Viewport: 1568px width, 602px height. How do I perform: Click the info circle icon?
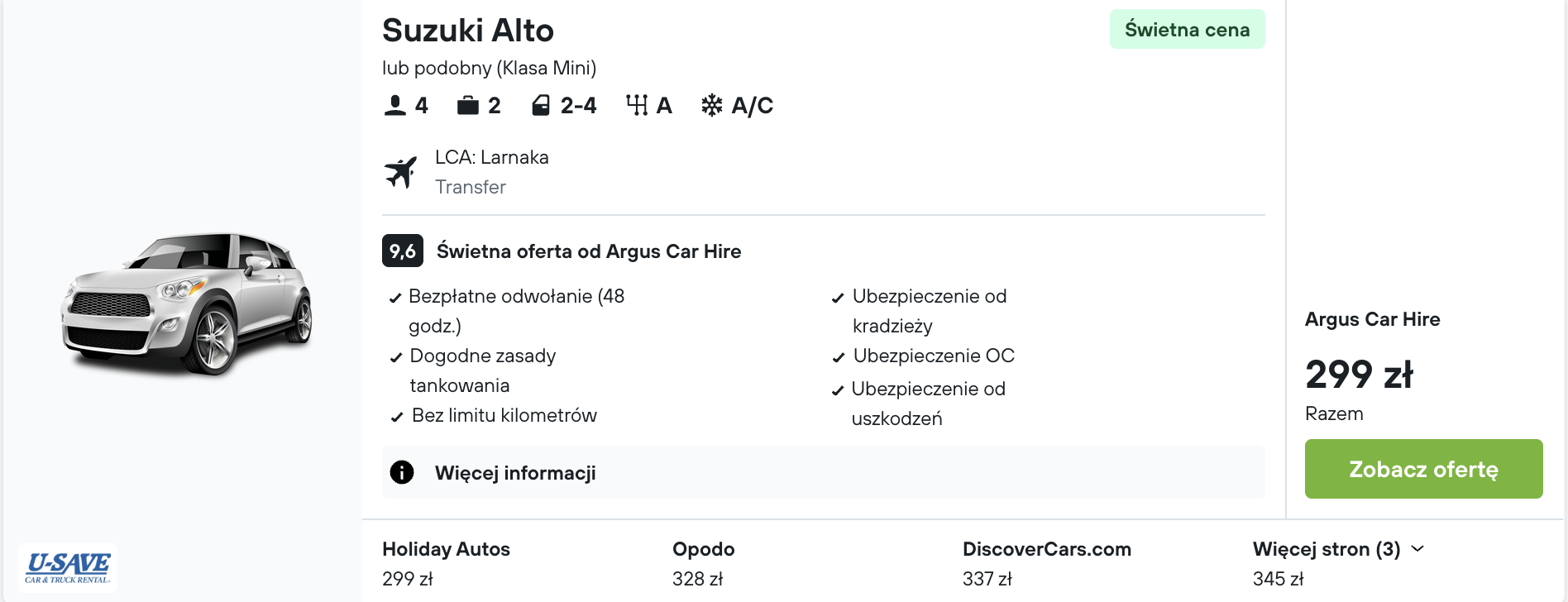(x=402, y=472)
